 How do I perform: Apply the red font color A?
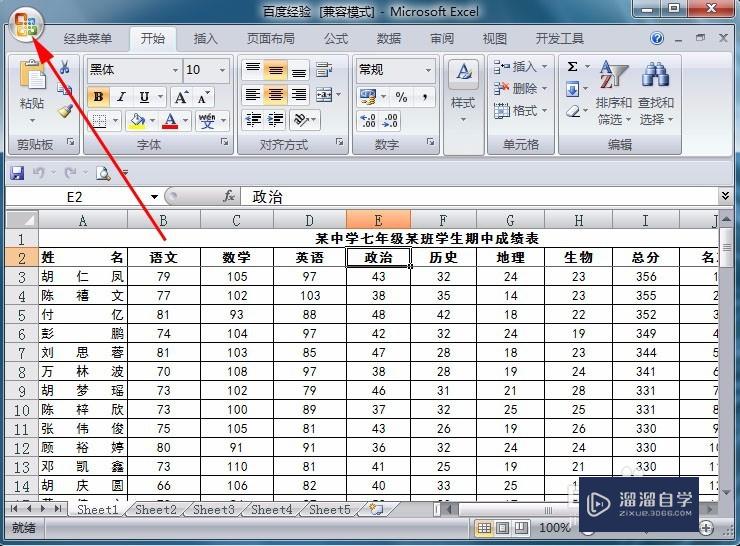(x=170, y=121)
